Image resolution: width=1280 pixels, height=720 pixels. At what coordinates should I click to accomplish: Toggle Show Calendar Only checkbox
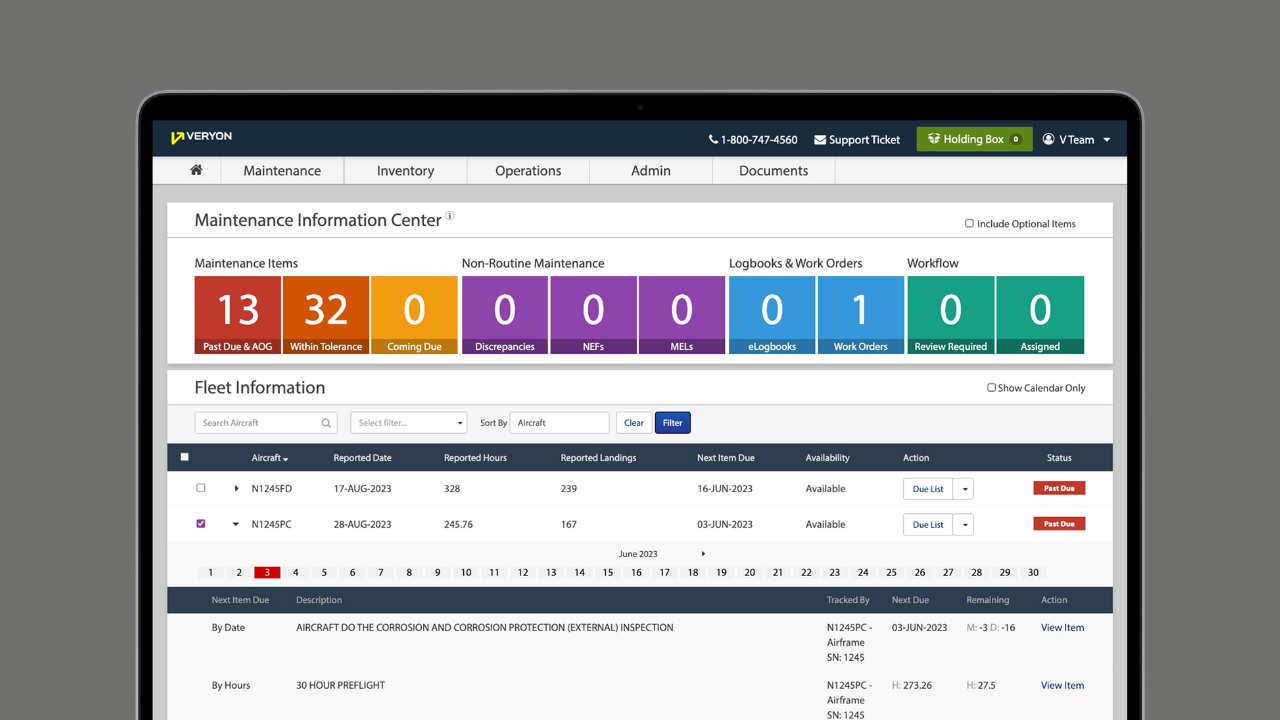pyautogui.click(x=991, y=388)
